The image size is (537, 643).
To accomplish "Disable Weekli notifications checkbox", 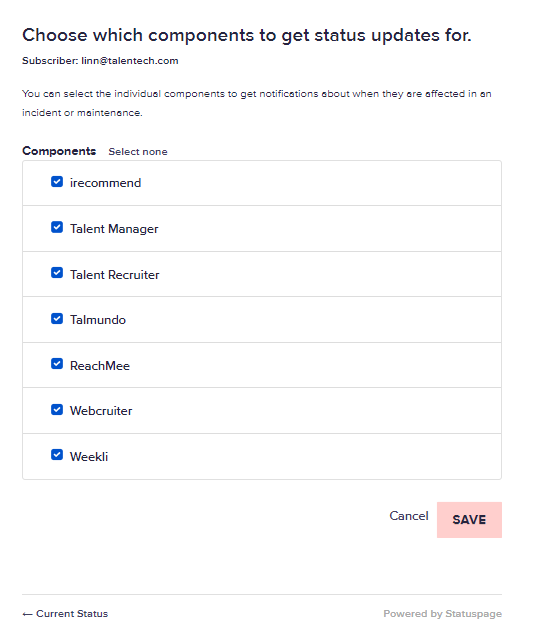I will click(x=57, y=455).
